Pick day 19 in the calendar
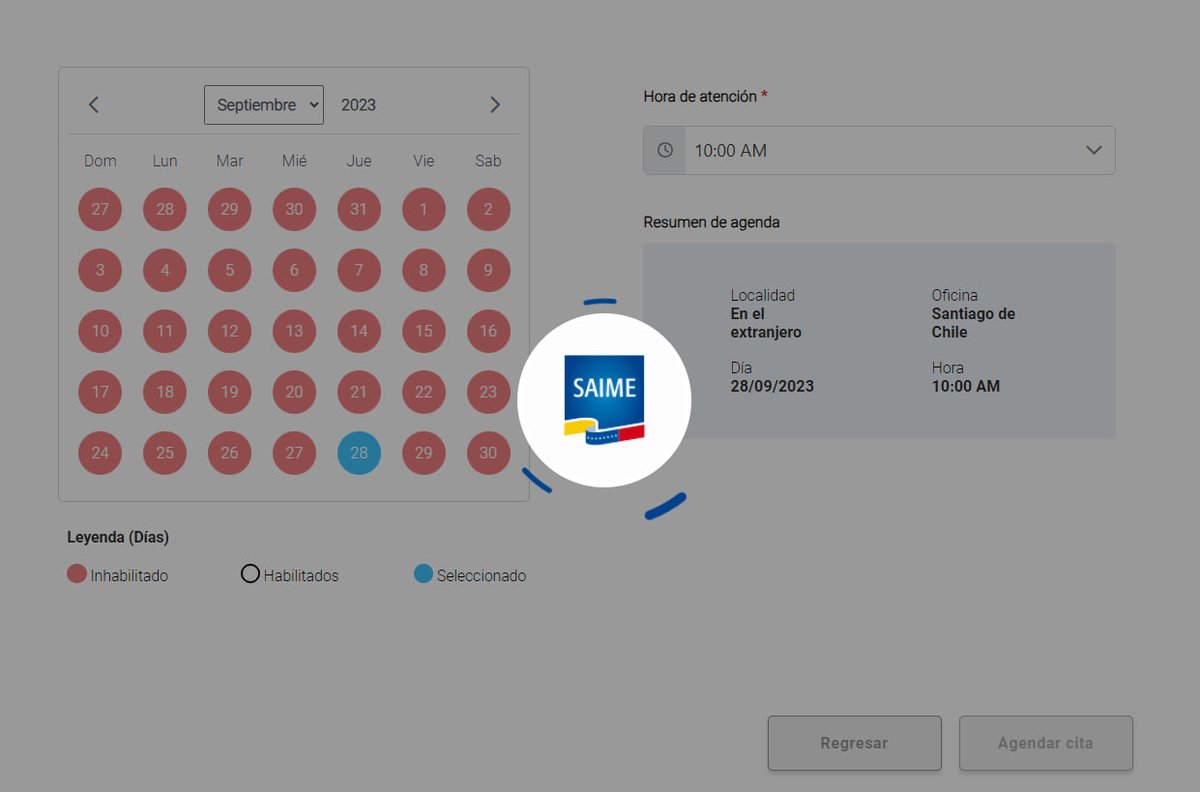The width and height of the screenshot is (1200, 792). pos(230,392)
